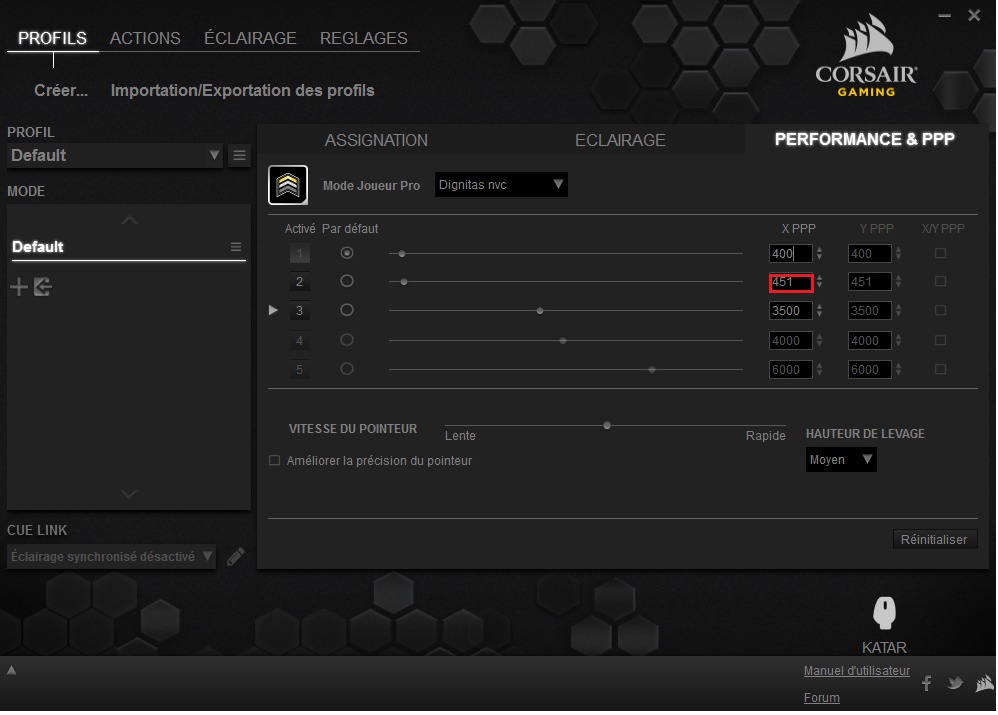Click the import mode icon
This screenshot has width=998, height=715.
tap(42, 288)
